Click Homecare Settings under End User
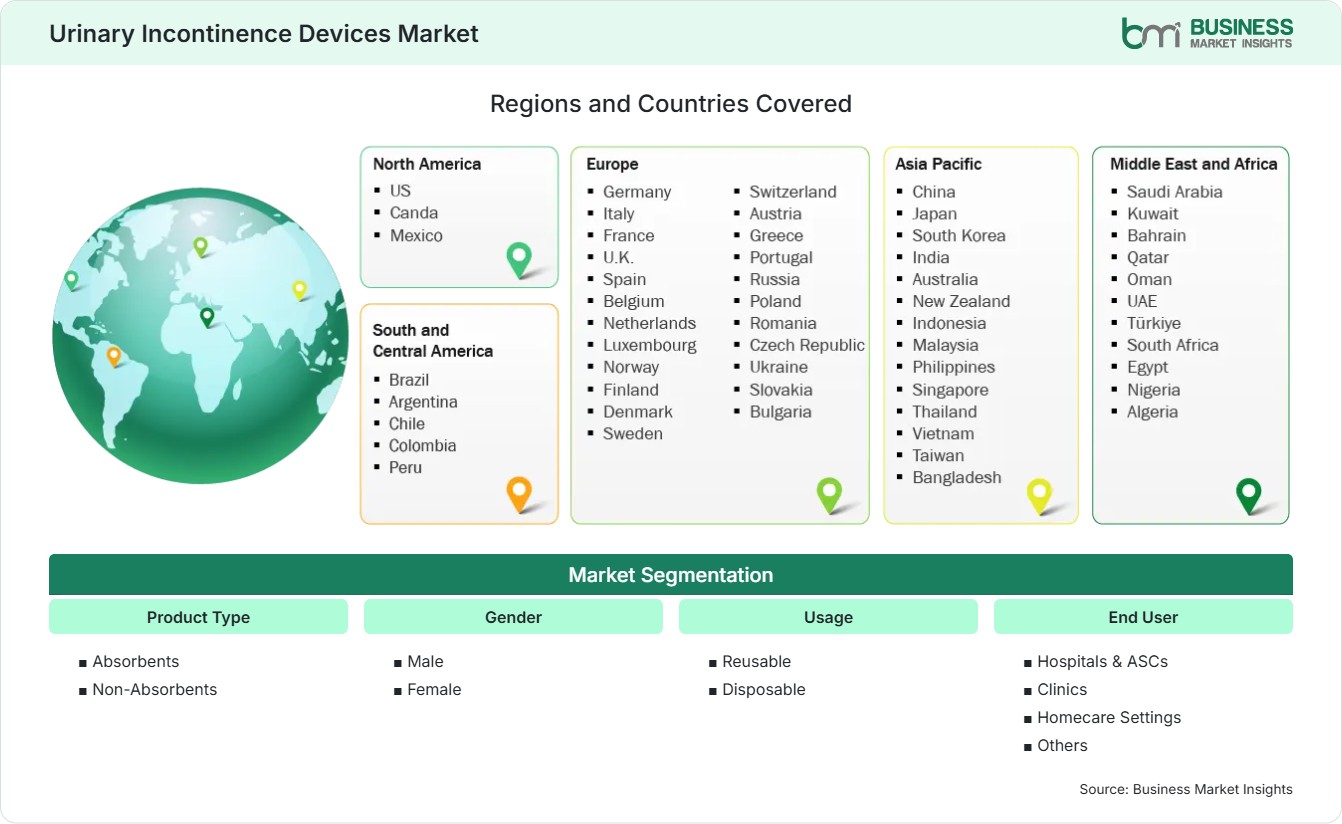1342x824 pixels. click(1109, 717)
